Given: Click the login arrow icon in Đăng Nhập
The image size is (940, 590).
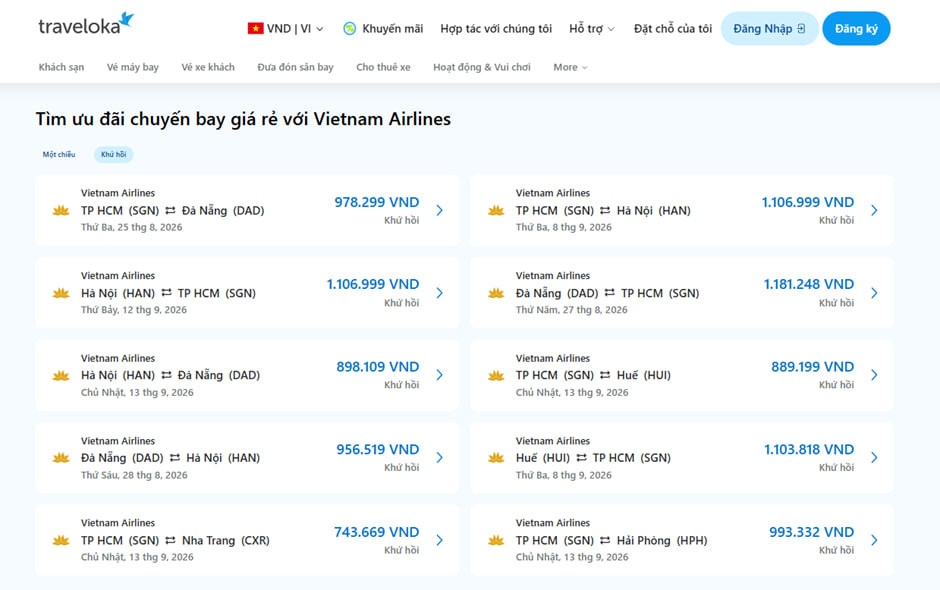Looking at the screenshot, I should pos(802,28).
